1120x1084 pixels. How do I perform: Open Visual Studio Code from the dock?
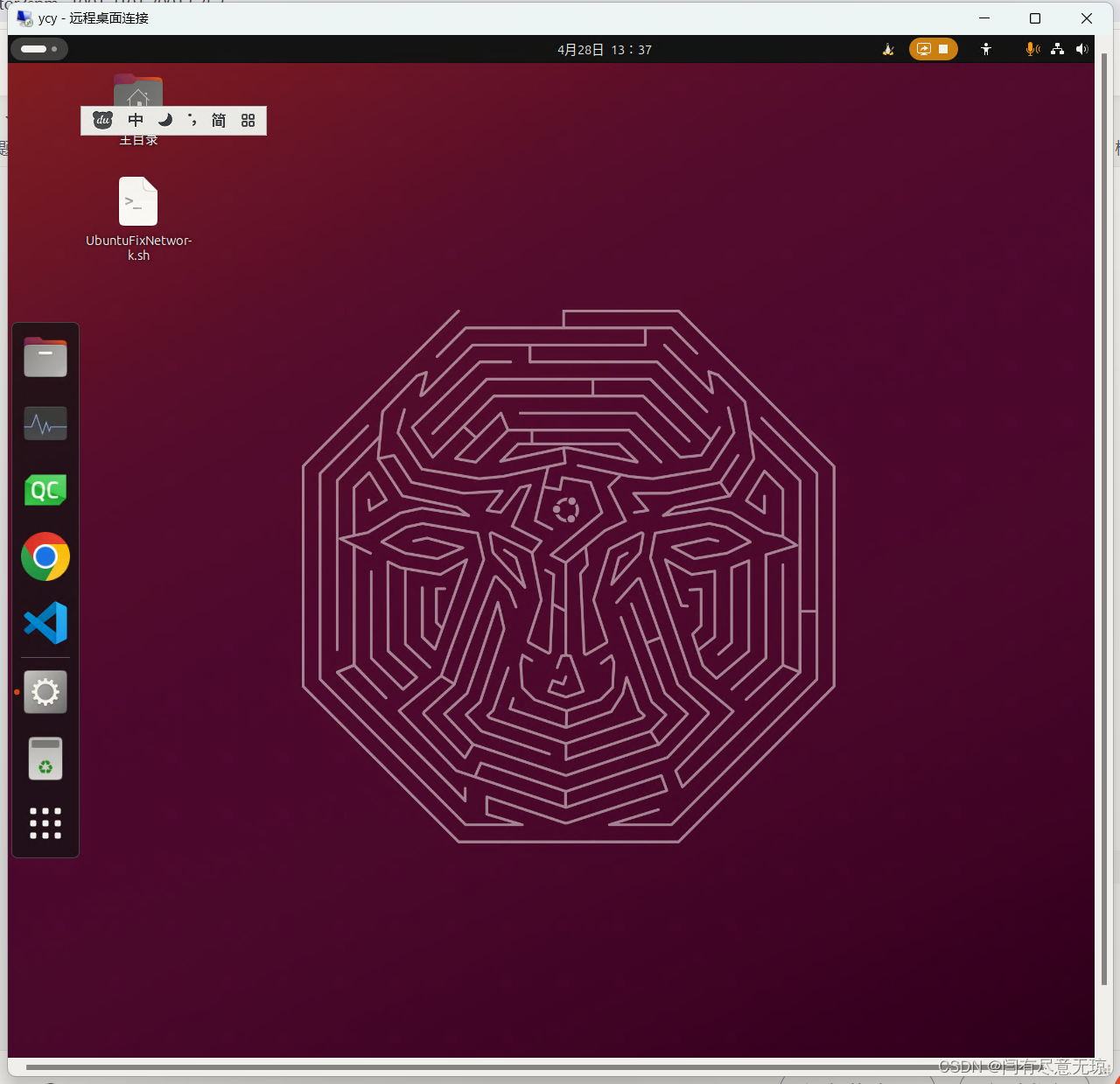point(45,623)
